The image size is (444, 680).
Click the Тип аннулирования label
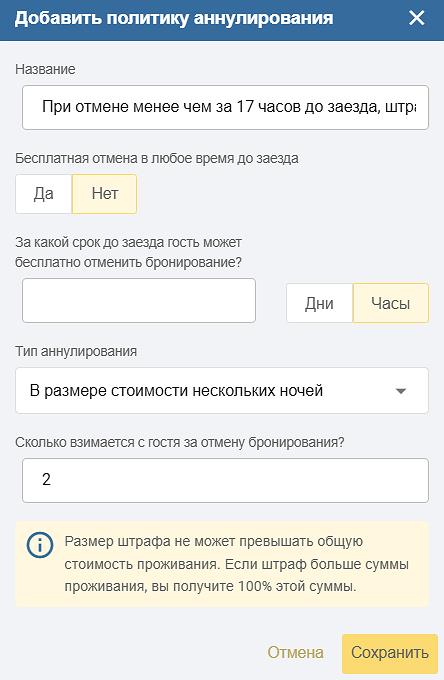[x=76, y=351]
